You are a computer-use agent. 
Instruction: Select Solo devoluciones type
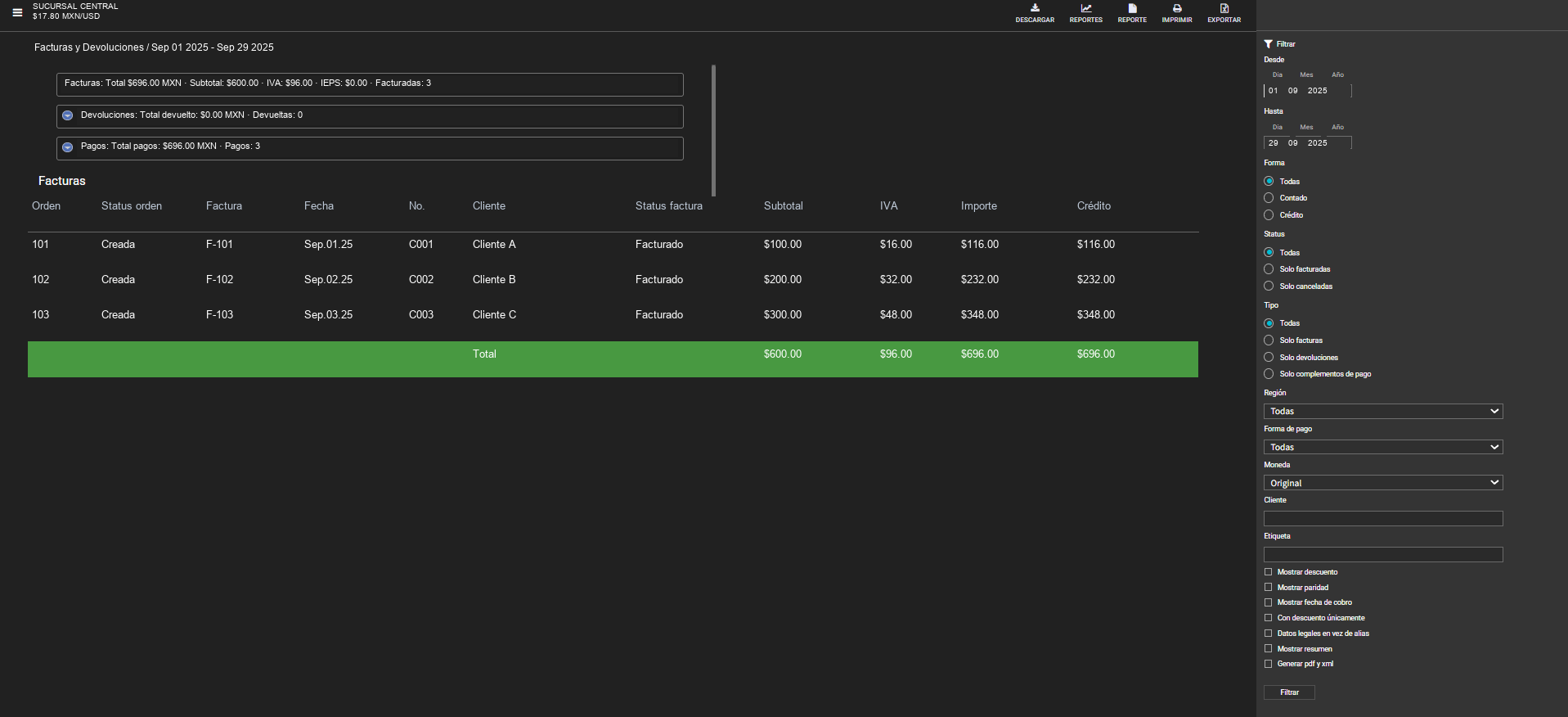pyautogui.click(x=1269, y=358)
